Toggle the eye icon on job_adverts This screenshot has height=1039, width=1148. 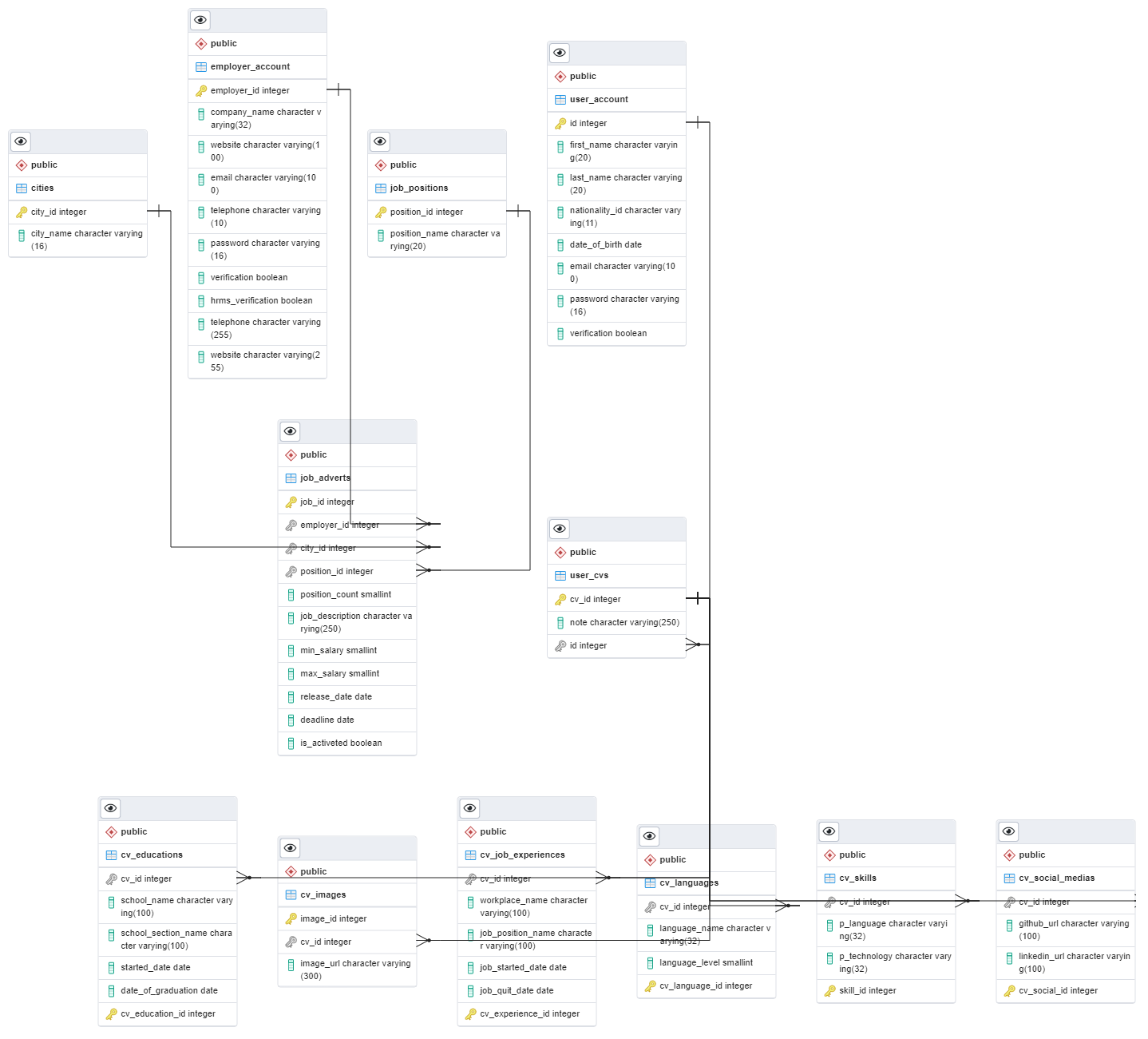[290, 431]
